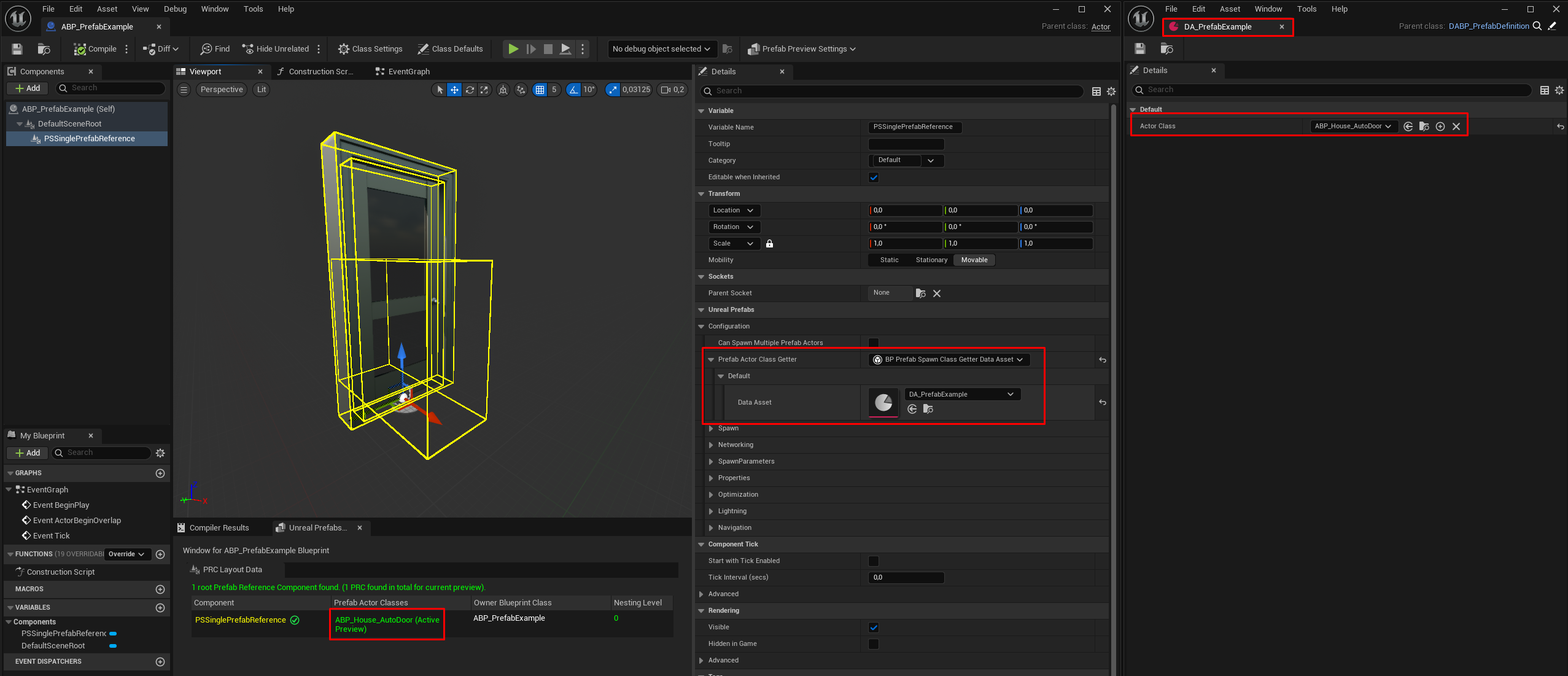Set Mobility to Stationary
This screenshot has width=1568, height=676.
point(931,260)
